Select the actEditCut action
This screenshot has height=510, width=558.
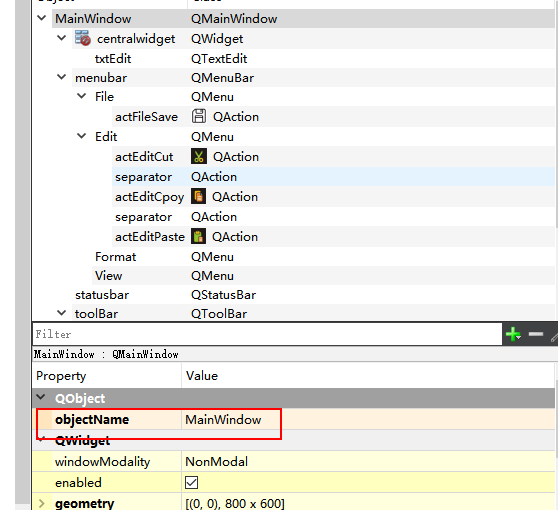pyautogui.click(x=144, y=157)
